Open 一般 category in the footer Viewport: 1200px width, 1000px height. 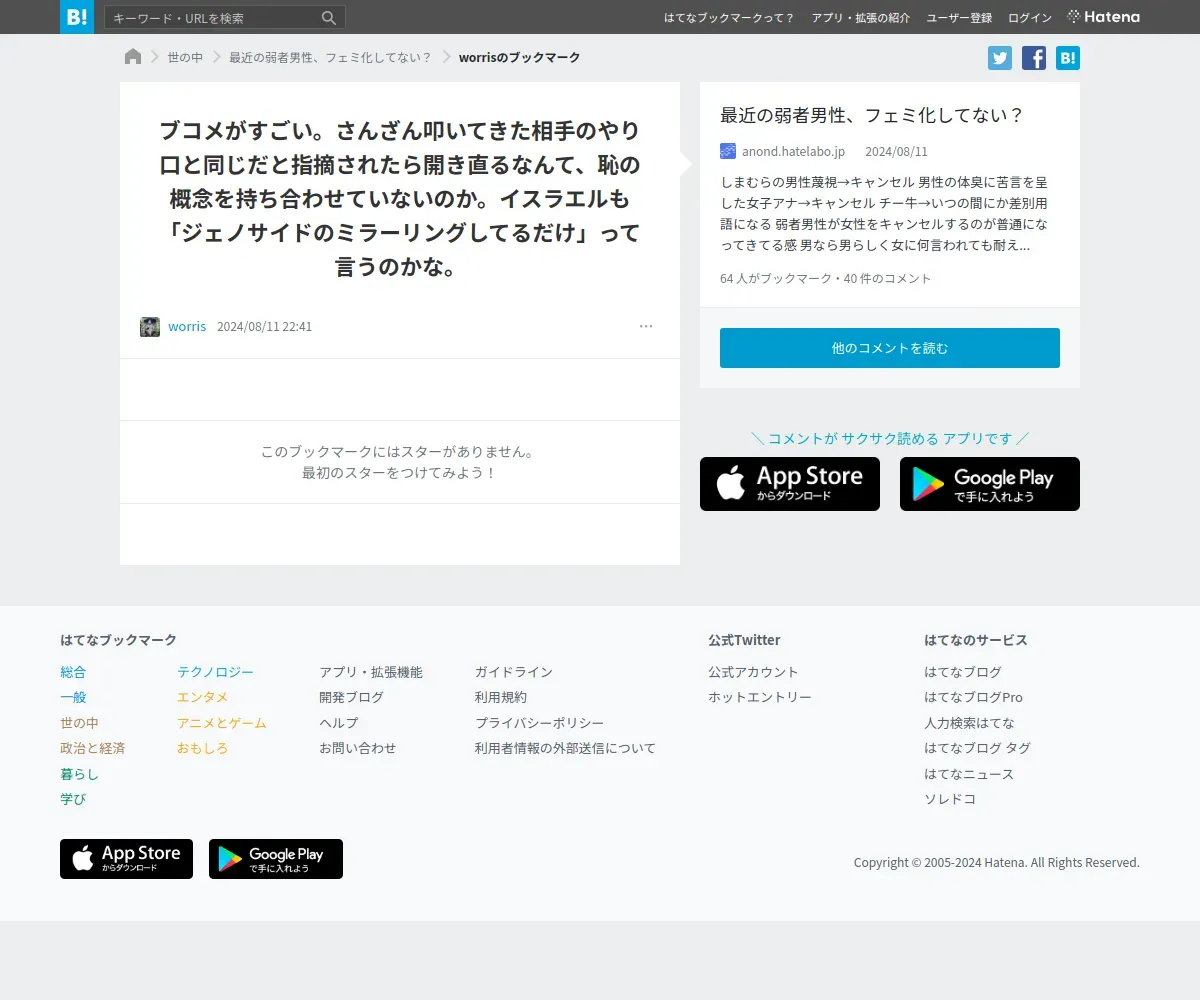(x=73, y=697)
